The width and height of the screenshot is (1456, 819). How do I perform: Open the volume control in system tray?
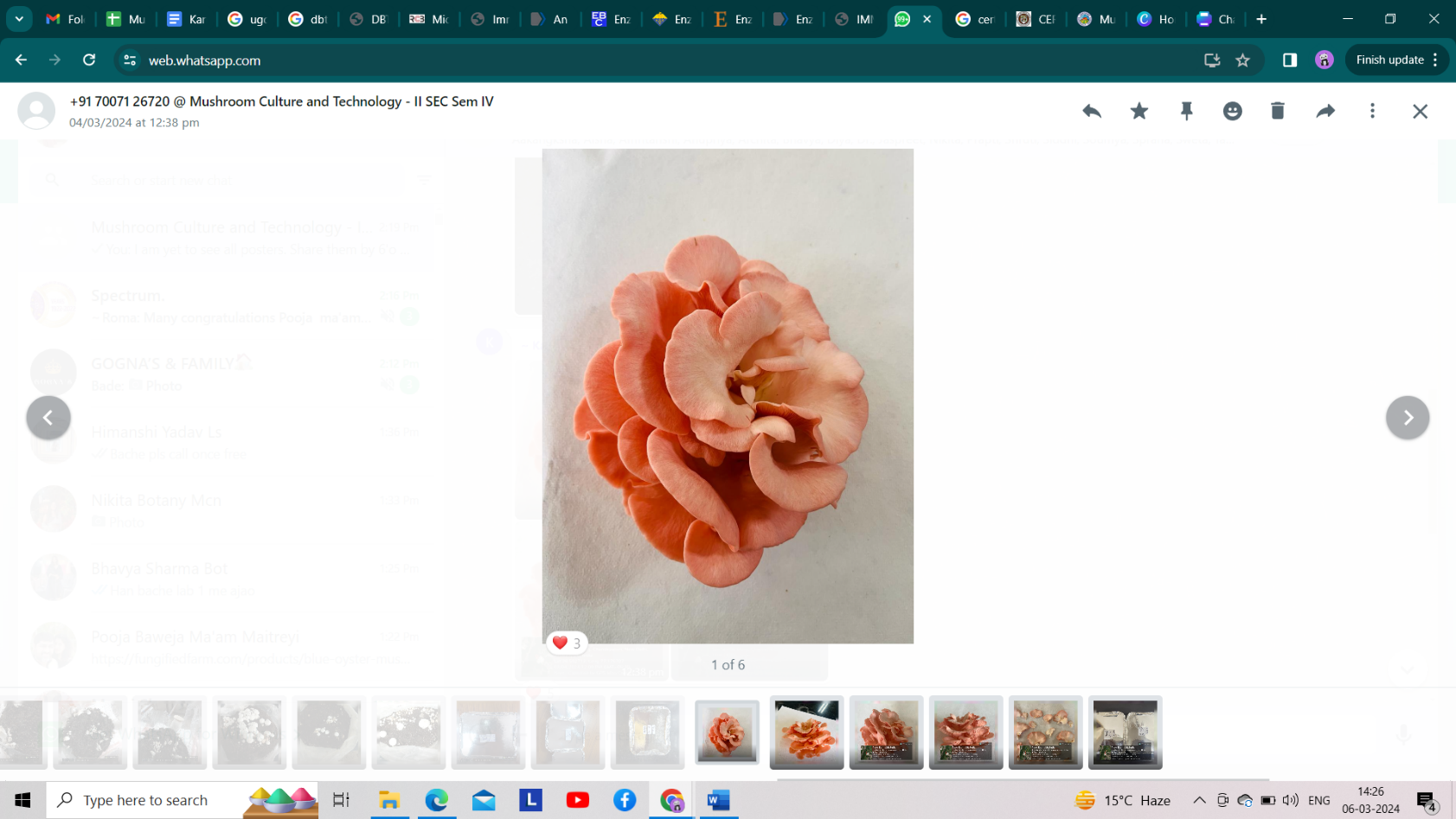coord(1291,800)
